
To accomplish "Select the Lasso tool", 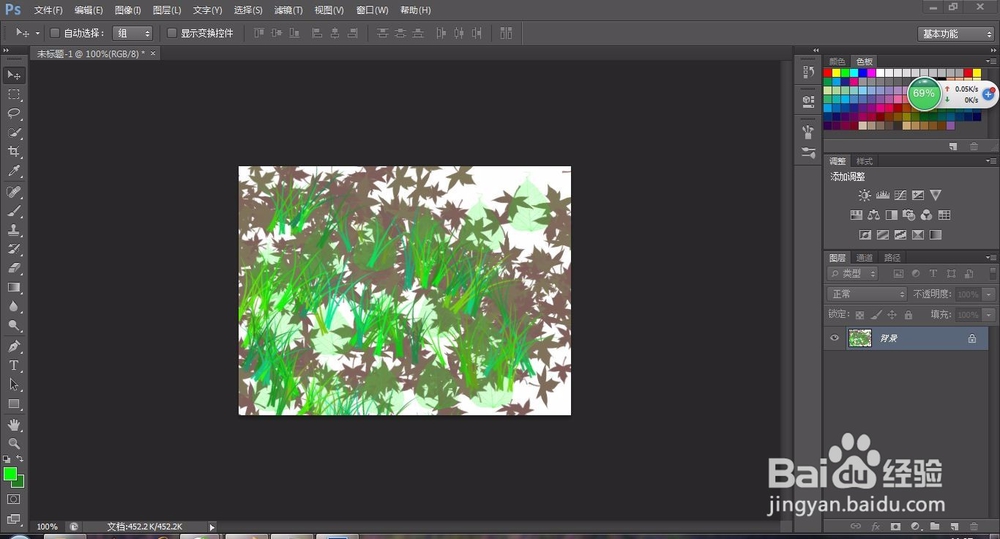I will coord(14,114).
